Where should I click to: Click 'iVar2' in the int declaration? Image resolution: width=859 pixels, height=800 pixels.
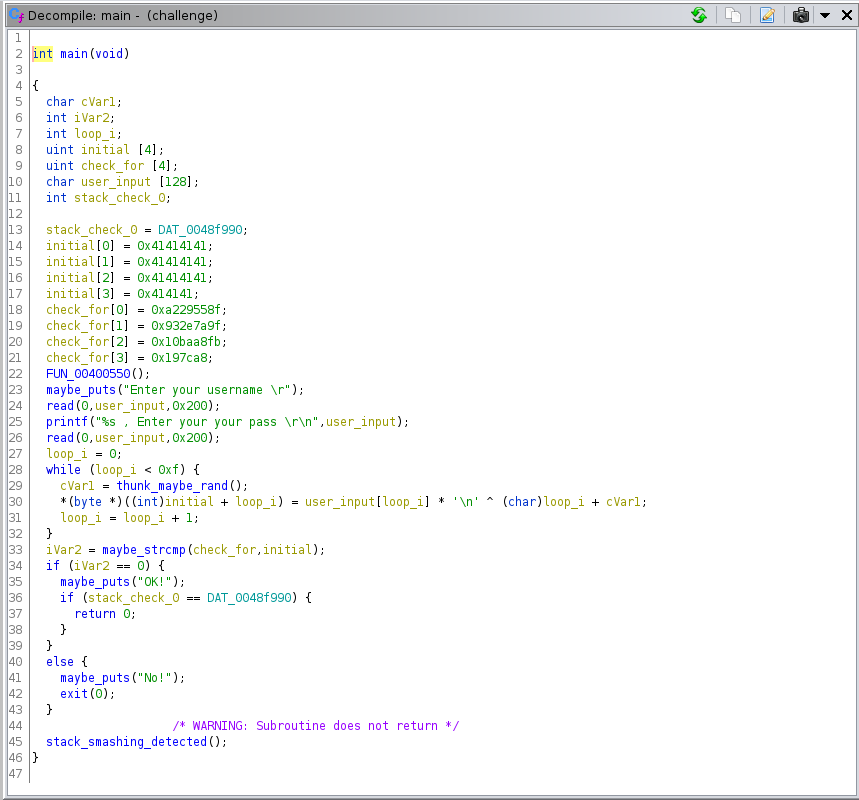tap(91, 118)
